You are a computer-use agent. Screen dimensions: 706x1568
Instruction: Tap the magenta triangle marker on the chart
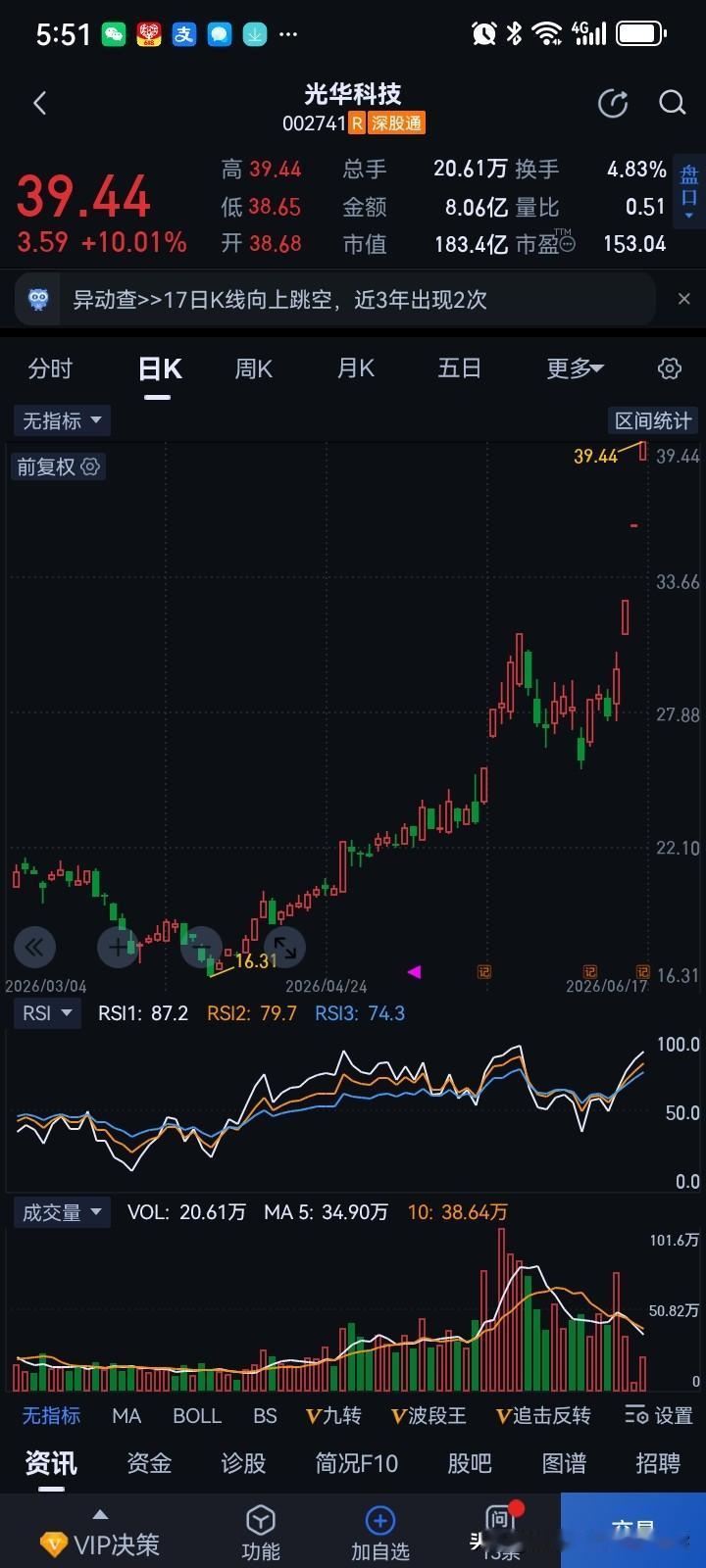[414, 972]
